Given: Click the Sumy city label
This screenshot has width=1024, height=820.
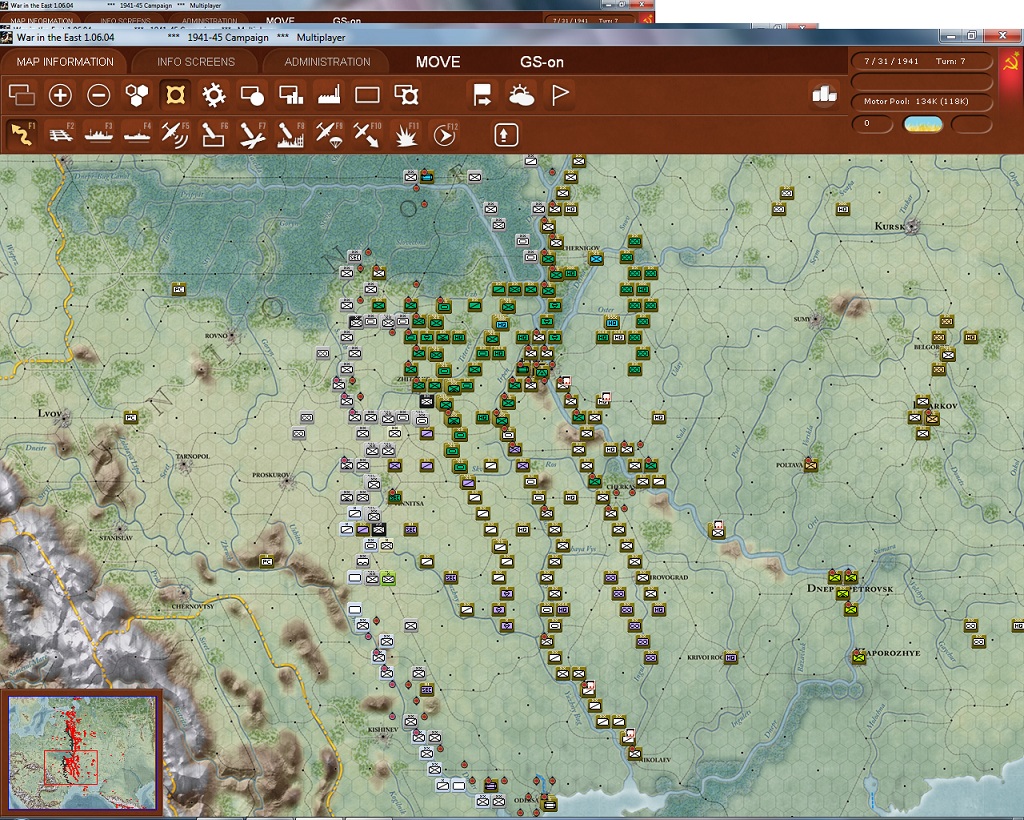Looking at the screenshot, I should [802, 319].
